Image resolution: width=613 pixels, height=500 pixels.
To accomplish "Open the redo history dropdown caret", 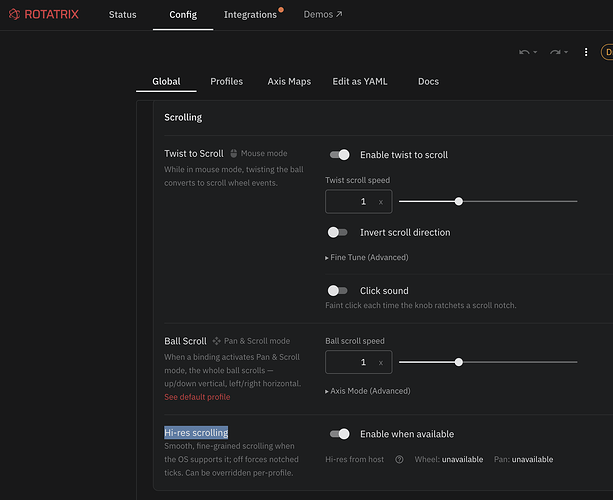I will pyautogui.click(x=566, y=52).
